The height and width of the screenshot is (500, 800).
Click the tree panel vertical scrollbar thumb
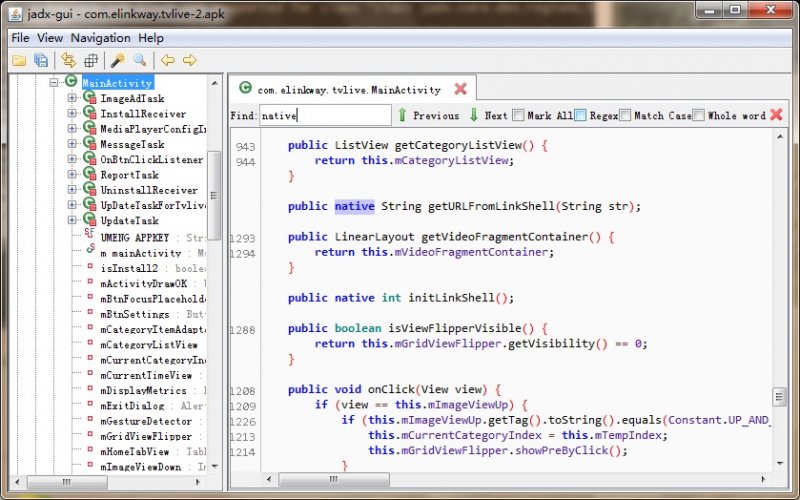(x=214, y=195)
